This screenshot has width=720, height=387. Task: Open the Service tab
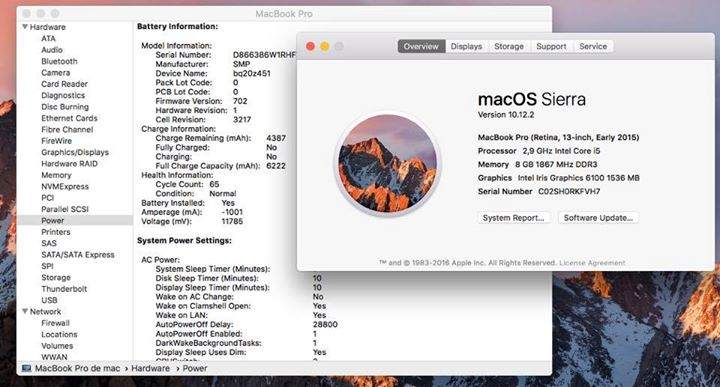click(x=593, y=46)
